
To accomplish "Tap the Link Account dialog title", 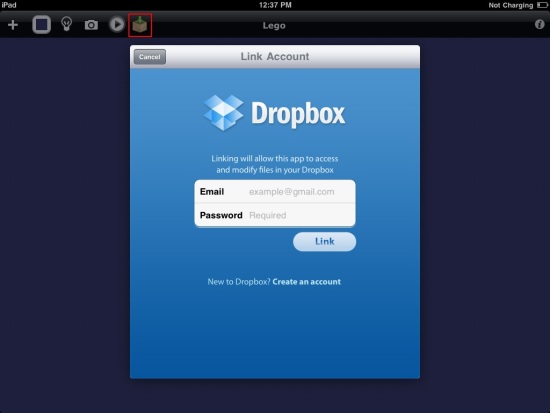I will pos(275,56).
